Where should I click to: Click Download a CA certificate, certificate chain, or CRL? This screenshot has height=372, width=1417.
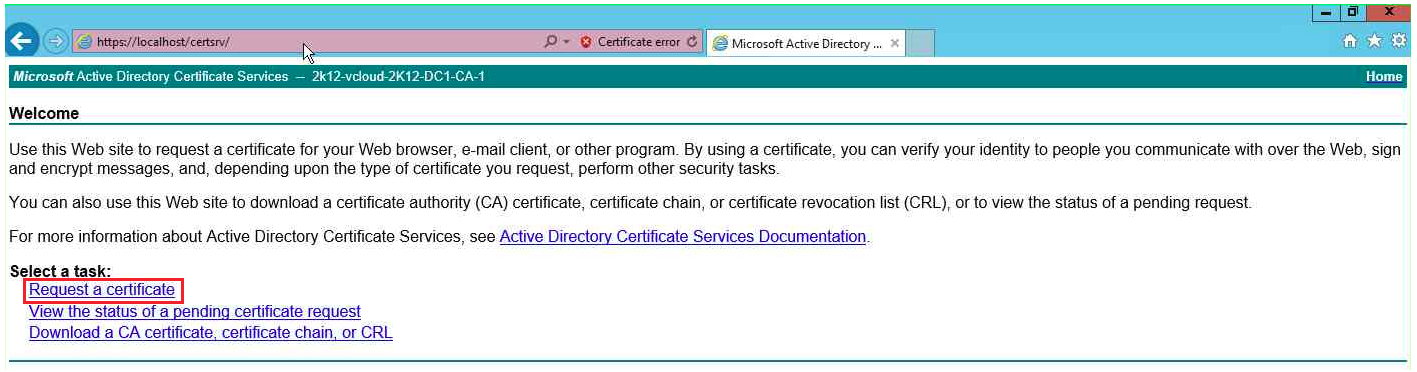(211, 333)
